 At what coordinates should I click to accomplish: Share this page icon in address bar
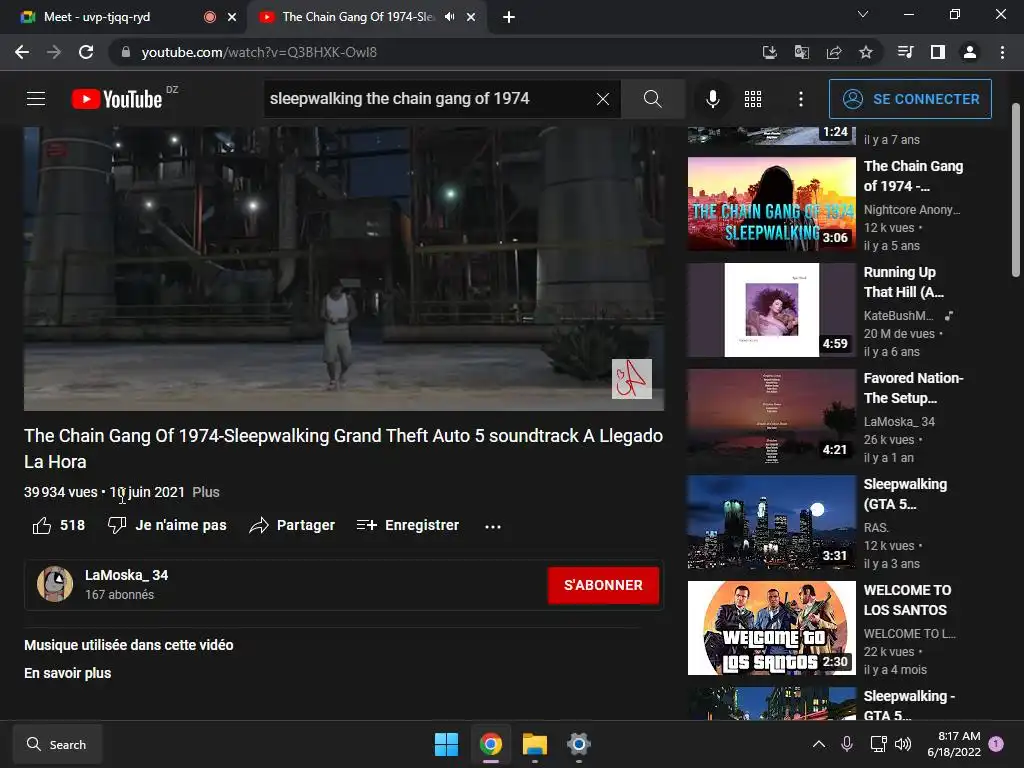[x=834, y=52]
